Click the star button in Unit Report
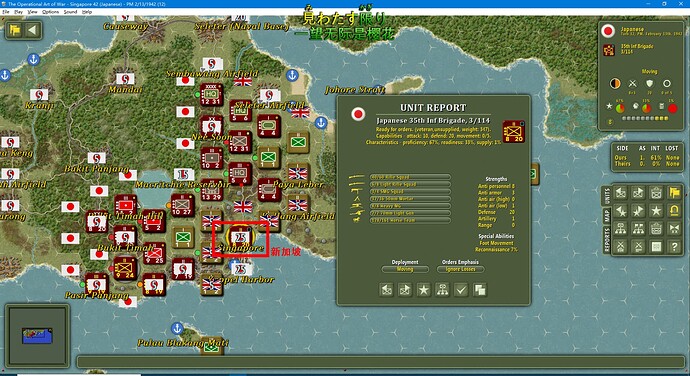The height and width of the screenshot is (376, 690). click(424, 290)
